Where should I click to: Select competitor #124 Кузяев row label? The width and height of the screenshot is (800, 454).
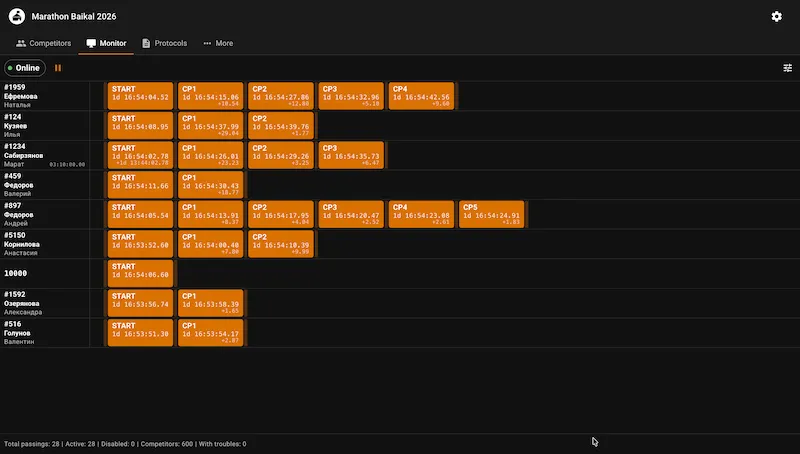[45, 125]
